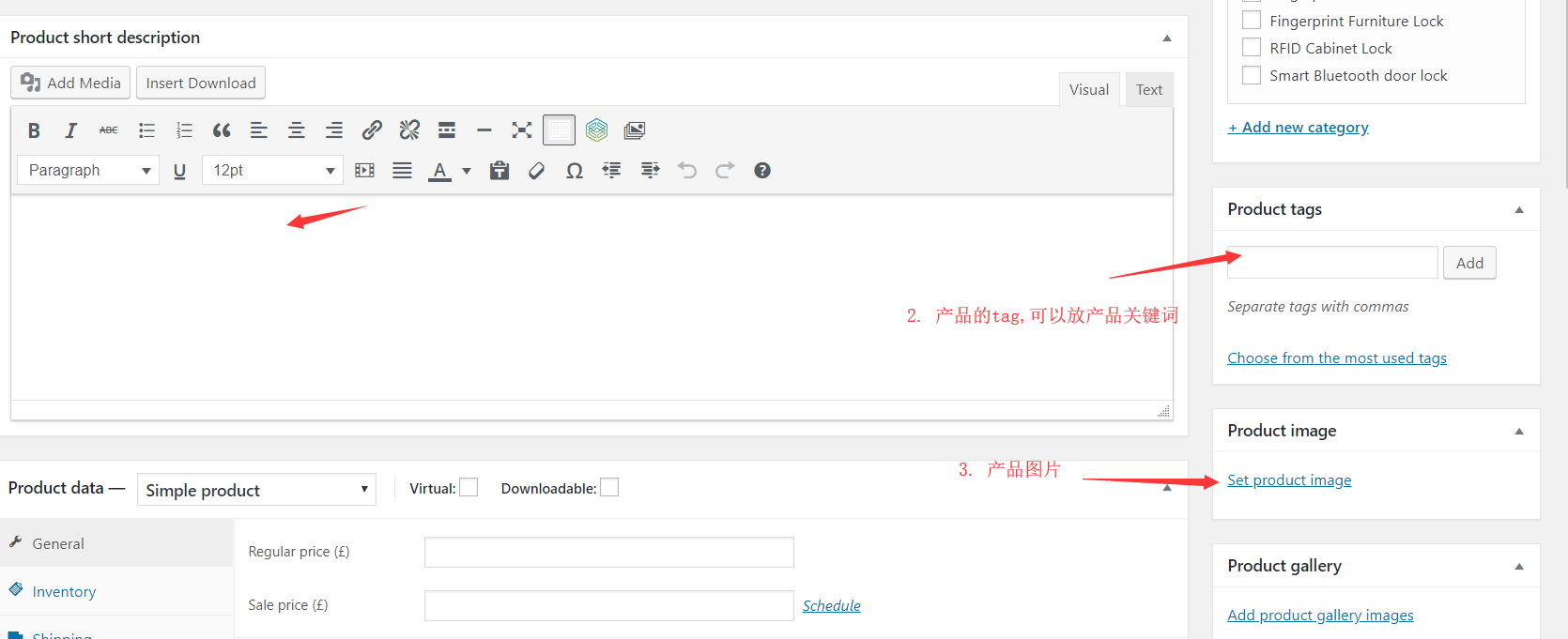Viewport: 1568px width, 639px height.
Task: Open the Inventory product data tab
Action: 64,592
